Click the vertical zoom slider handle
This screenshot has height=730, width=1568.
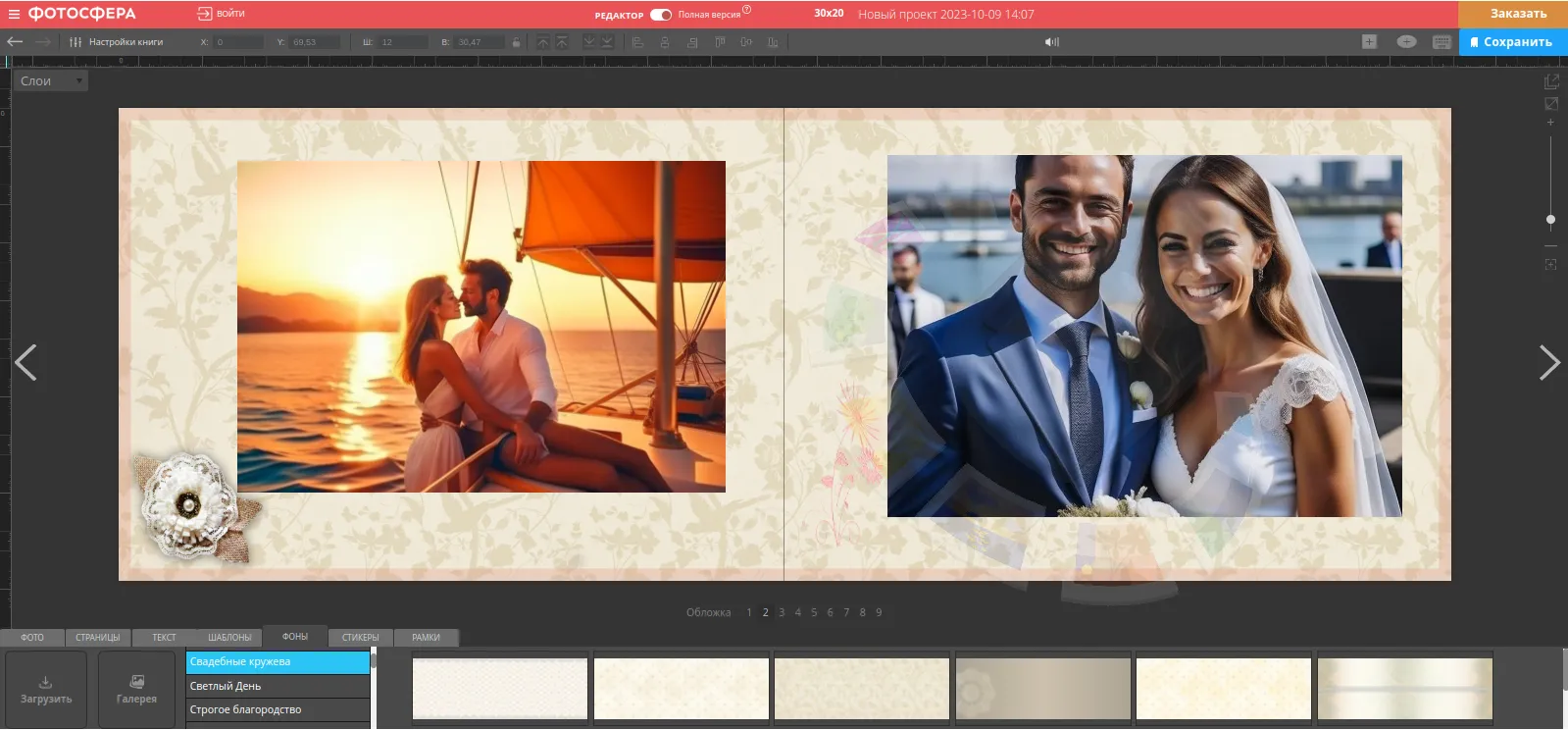tap(1550, 220)
